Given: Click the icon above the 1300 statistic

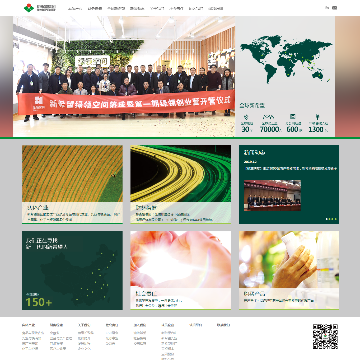Looking at the screenshot, I should 317,117.
